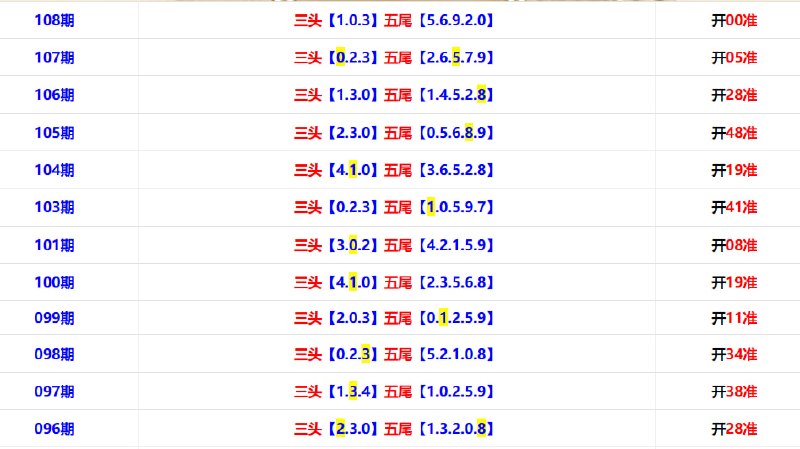The width and height of the screenshot is (800, 449).
Task: Select the 107期 issue number
Action: (x=54, y=58)
